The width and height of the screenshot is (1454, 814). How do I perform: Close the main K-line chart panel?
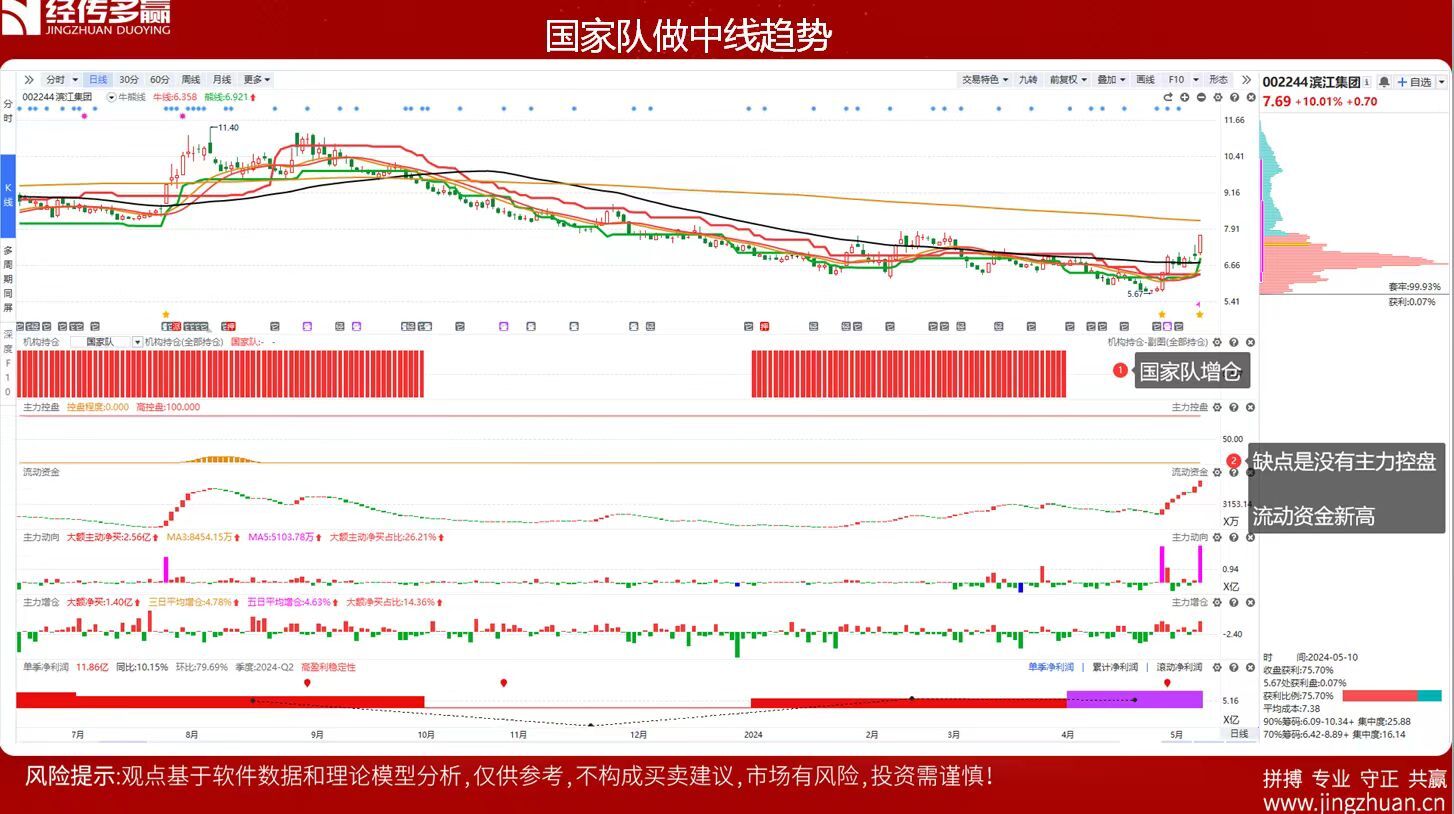tap(1250, 97)
